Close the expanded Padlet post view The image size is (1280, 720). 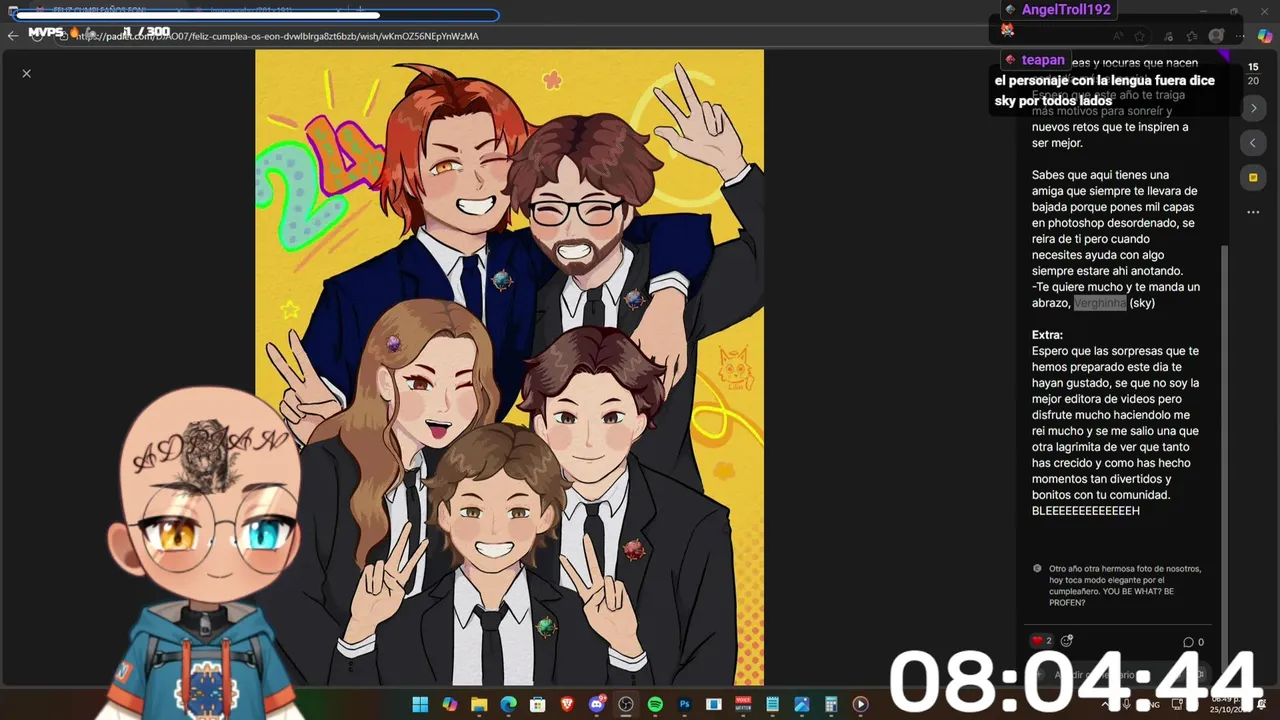click(x=27, y=73)
